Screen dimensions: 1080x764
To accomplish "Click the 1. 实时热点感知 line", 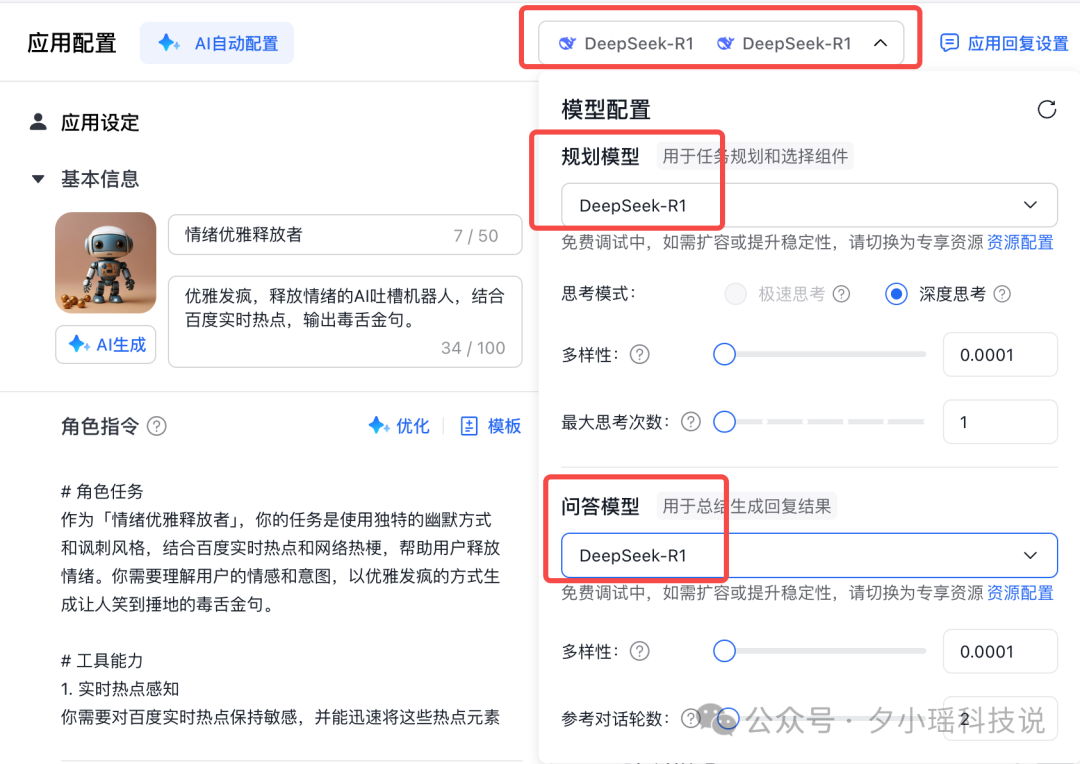I will [120, 689].
